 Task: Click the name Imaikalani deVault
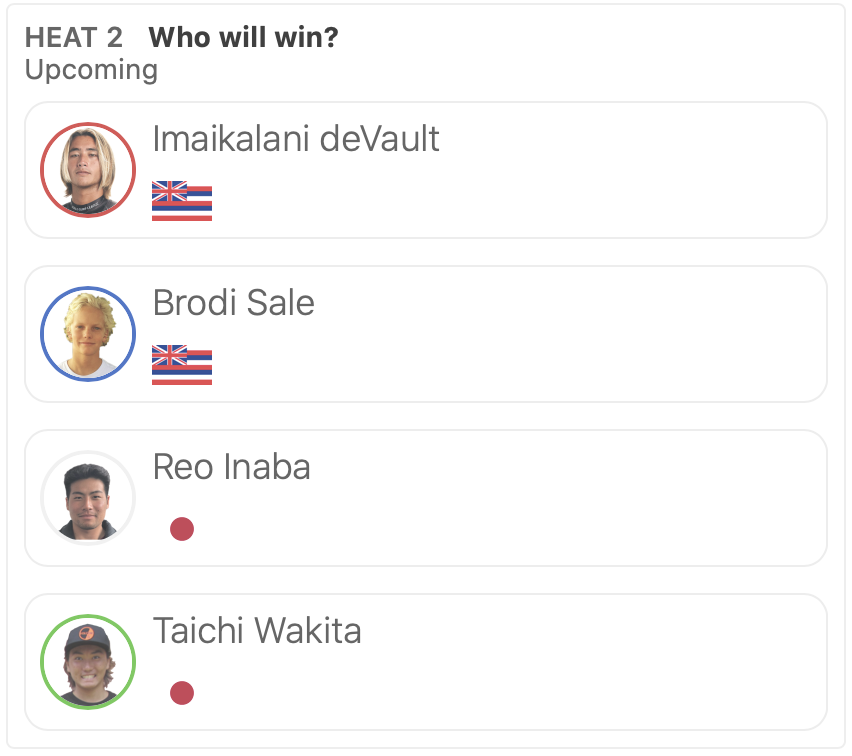(x=296, y=138)
